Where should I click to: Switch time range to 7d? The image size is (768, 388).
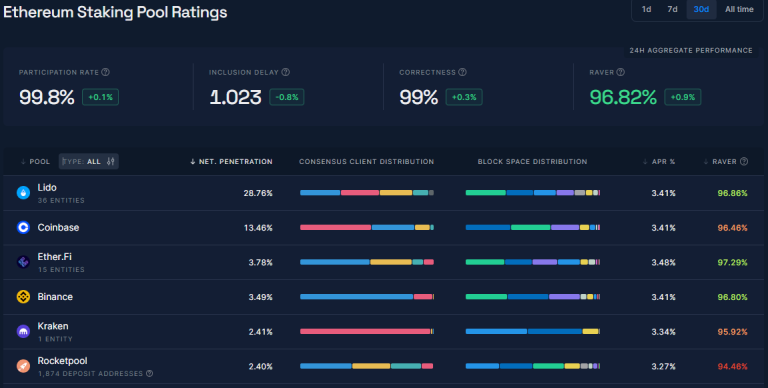(x=672, y=9)
